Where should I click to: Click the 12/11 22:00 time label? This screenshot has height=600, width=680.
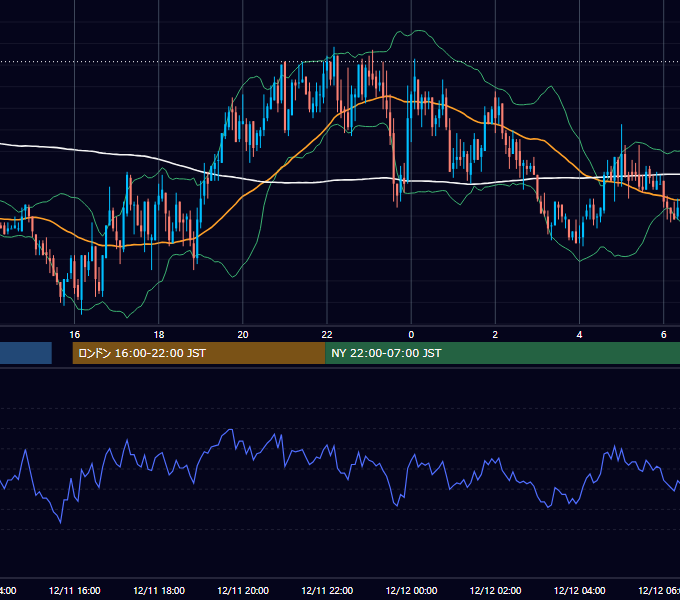coord(327,590)
